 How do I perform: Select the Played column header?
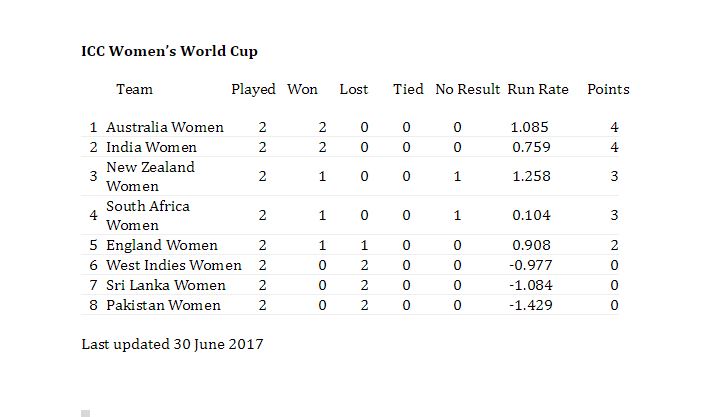pos(253,89)
